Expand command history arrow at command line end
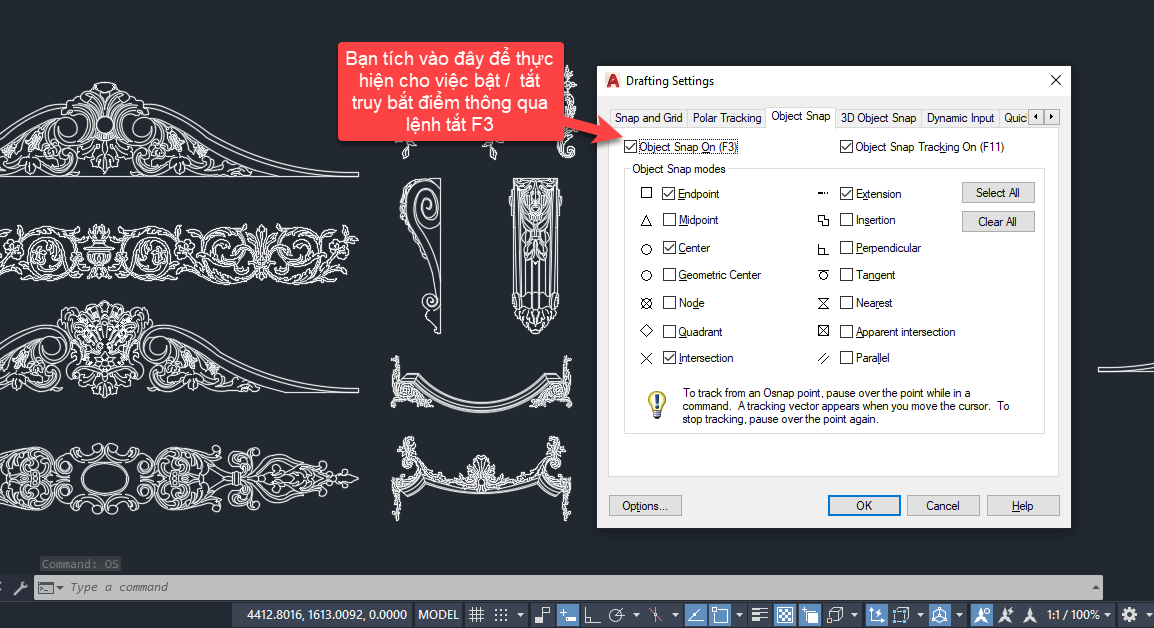This screenshot has height=628, width=1154. coord(1096,588)
